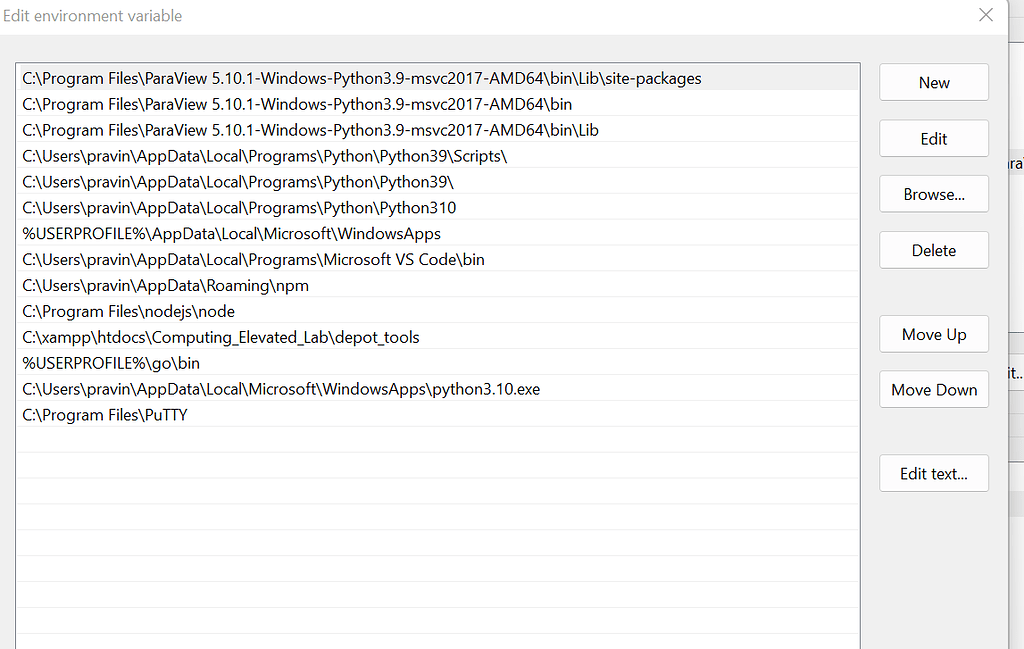Select the ParaView site-packages path entry
The height and width of the screenshot is (649, 1024).
[x=360, y=78]
